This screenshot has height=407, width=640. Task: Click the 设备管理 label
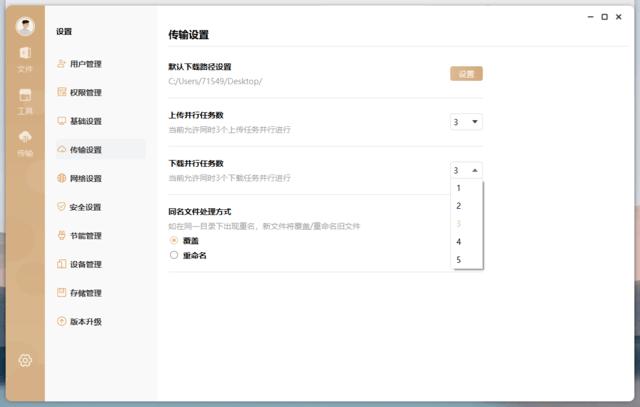86,264
